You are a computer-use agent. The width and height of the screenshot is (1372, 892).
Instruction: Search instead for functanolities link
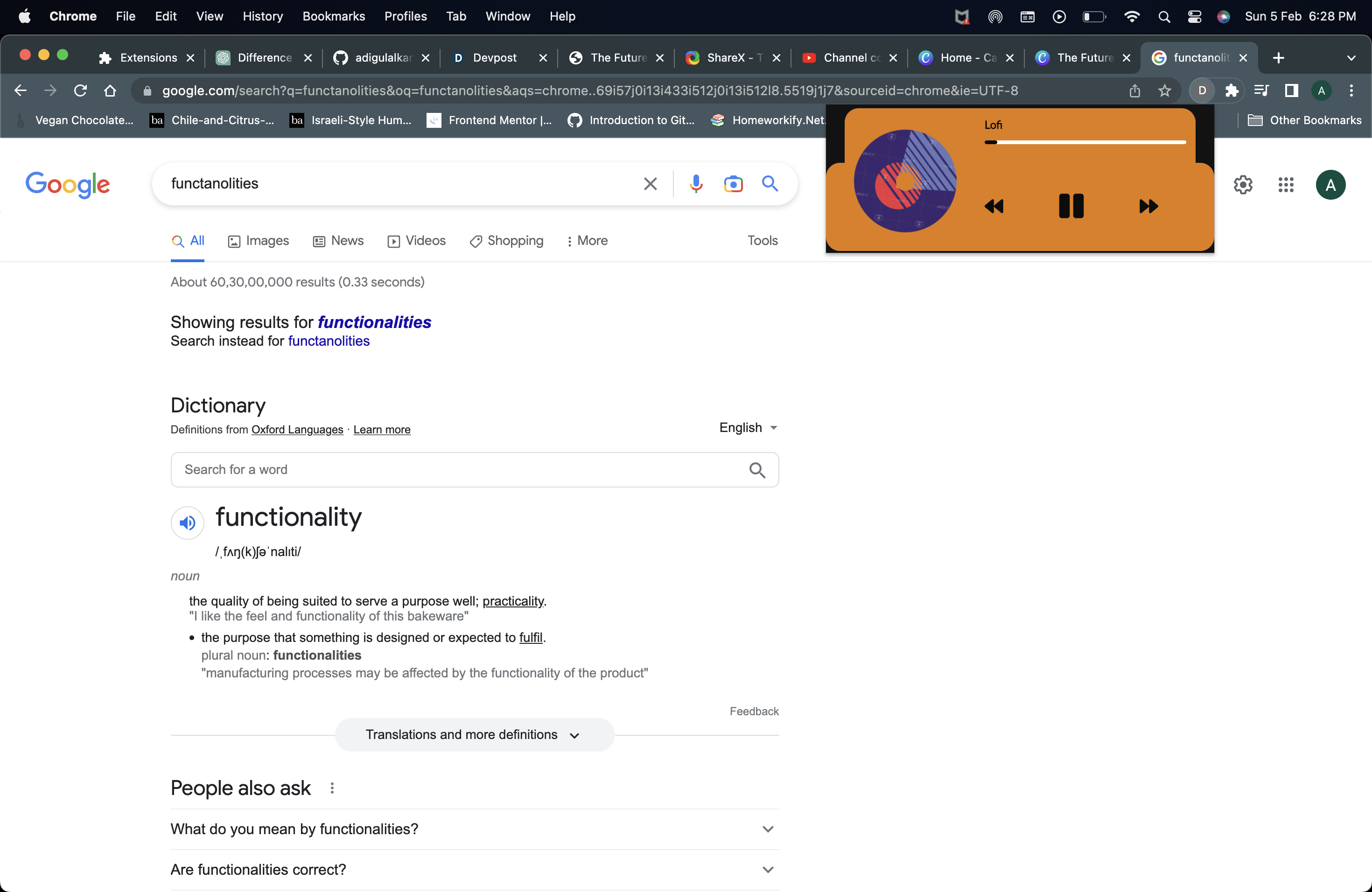[x=329, y=341]
